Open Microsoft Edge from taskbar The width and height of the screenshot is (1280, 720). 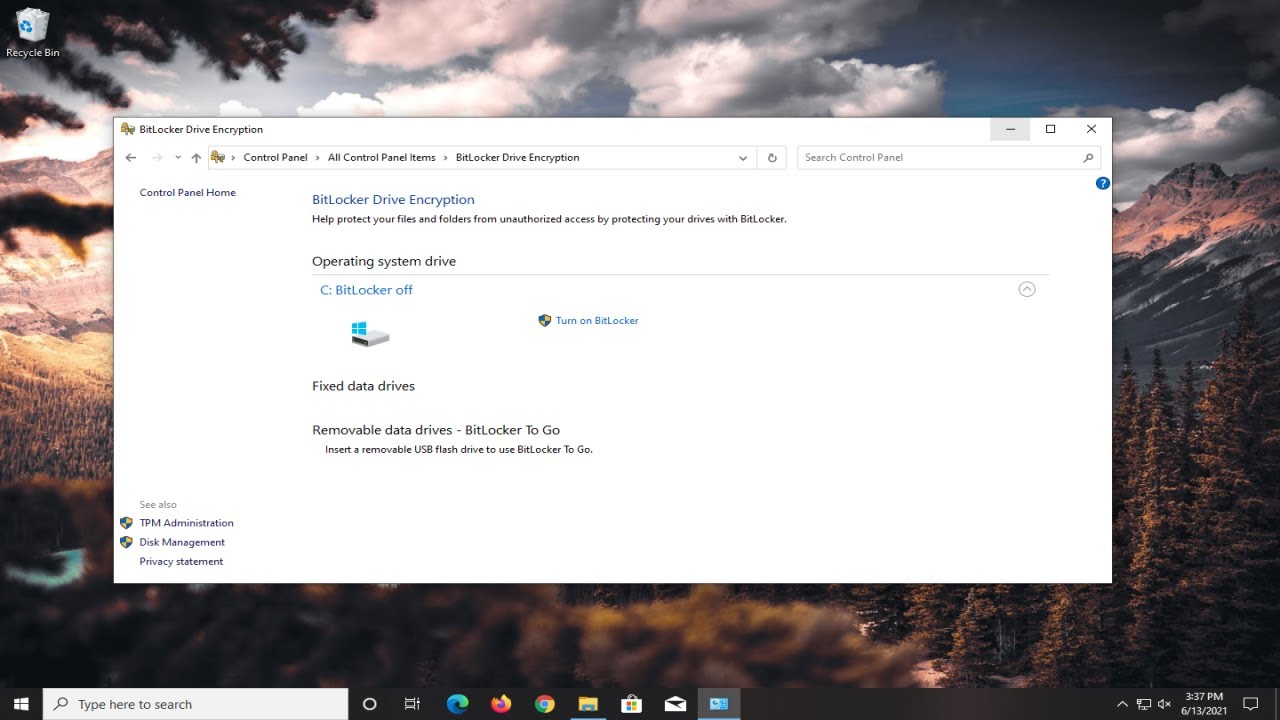(x=457, y=704)
